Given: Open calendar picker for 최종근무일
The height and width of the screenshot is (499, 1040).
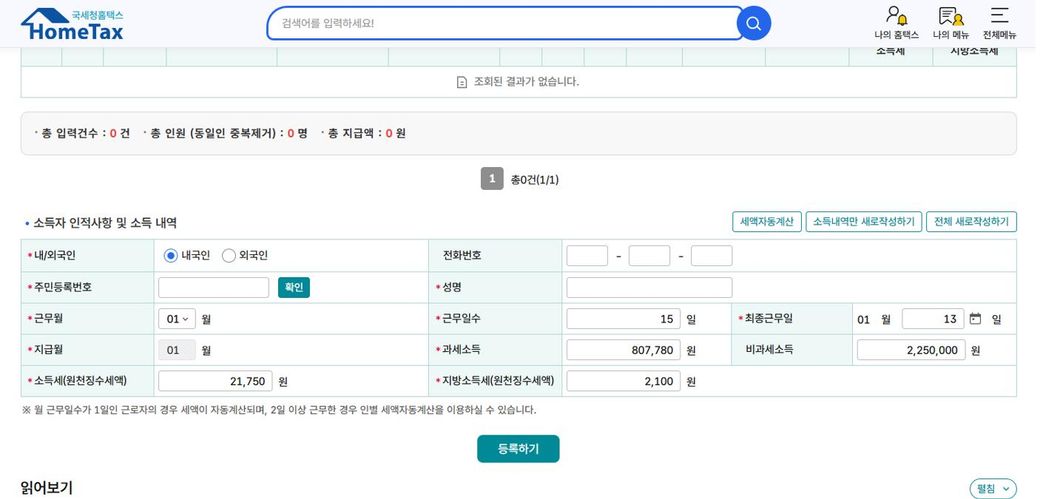Looking at the screenshot, I should (x=975, y=320).
